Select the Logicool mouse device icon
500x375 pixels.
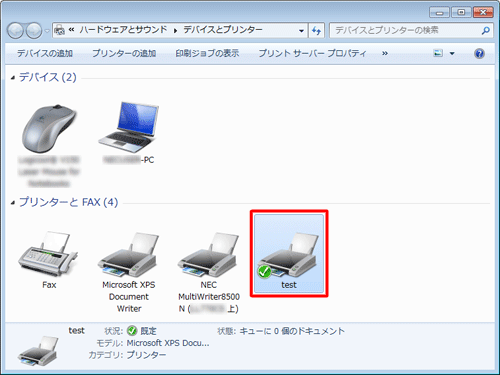pos(49,128)
